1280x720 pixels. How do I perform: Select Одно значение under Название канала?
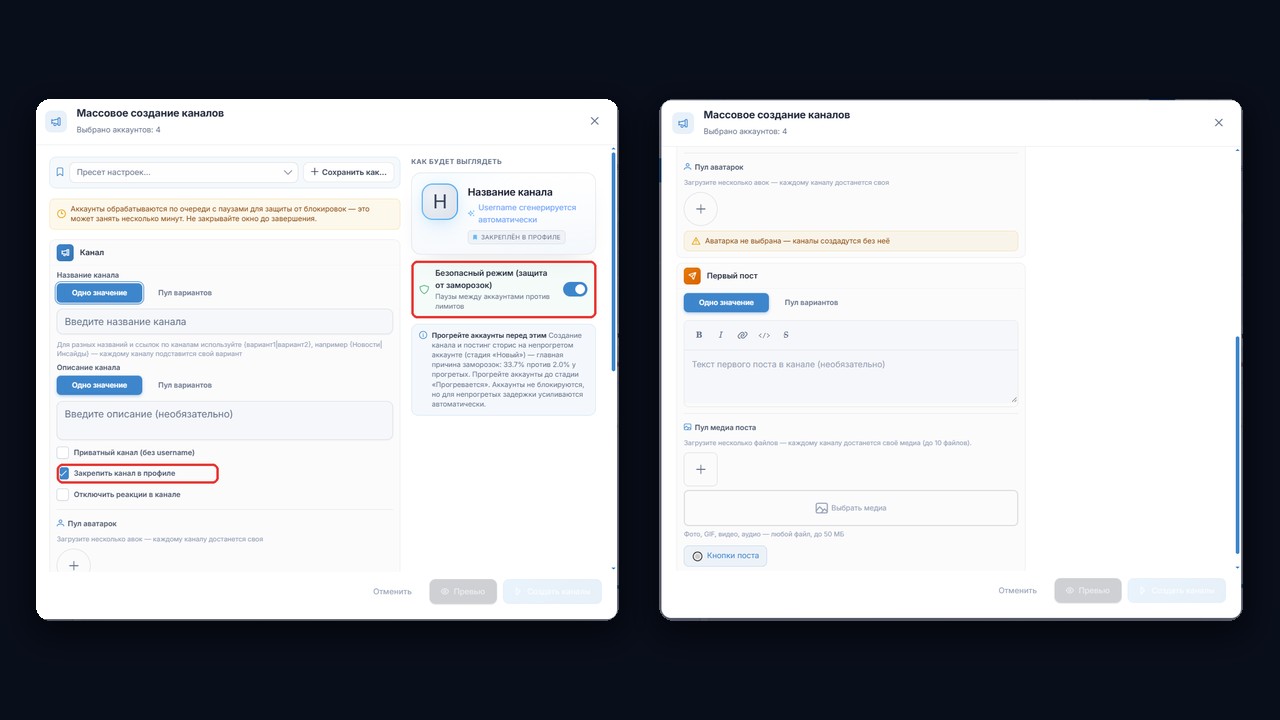tap(99, 293)
